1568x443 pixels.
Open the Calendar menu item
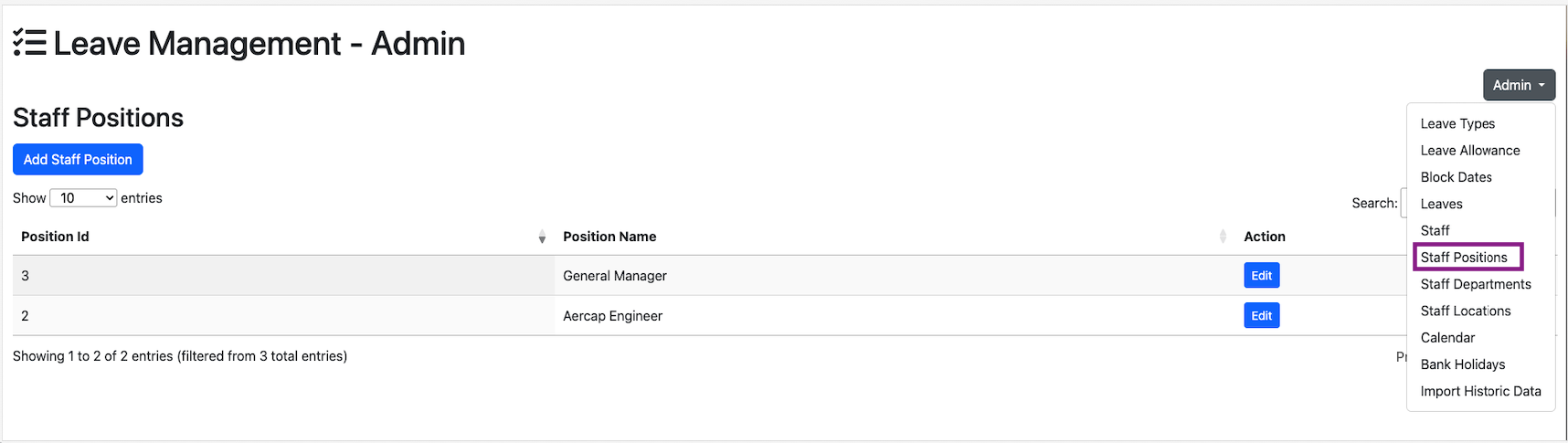(1447, 338)
